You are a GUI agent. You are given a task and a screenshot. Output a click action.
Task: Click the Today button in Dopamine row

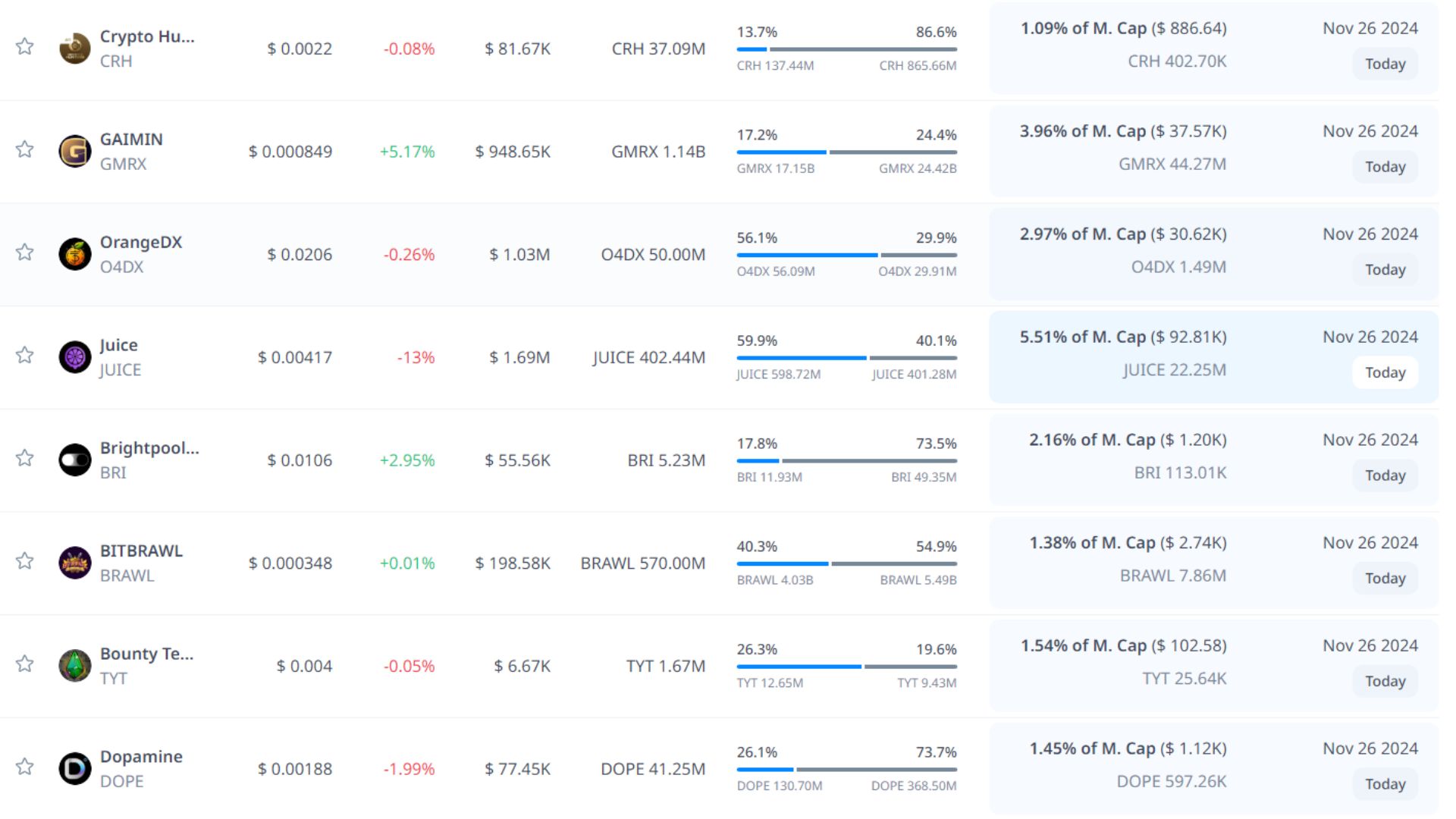1385,784
